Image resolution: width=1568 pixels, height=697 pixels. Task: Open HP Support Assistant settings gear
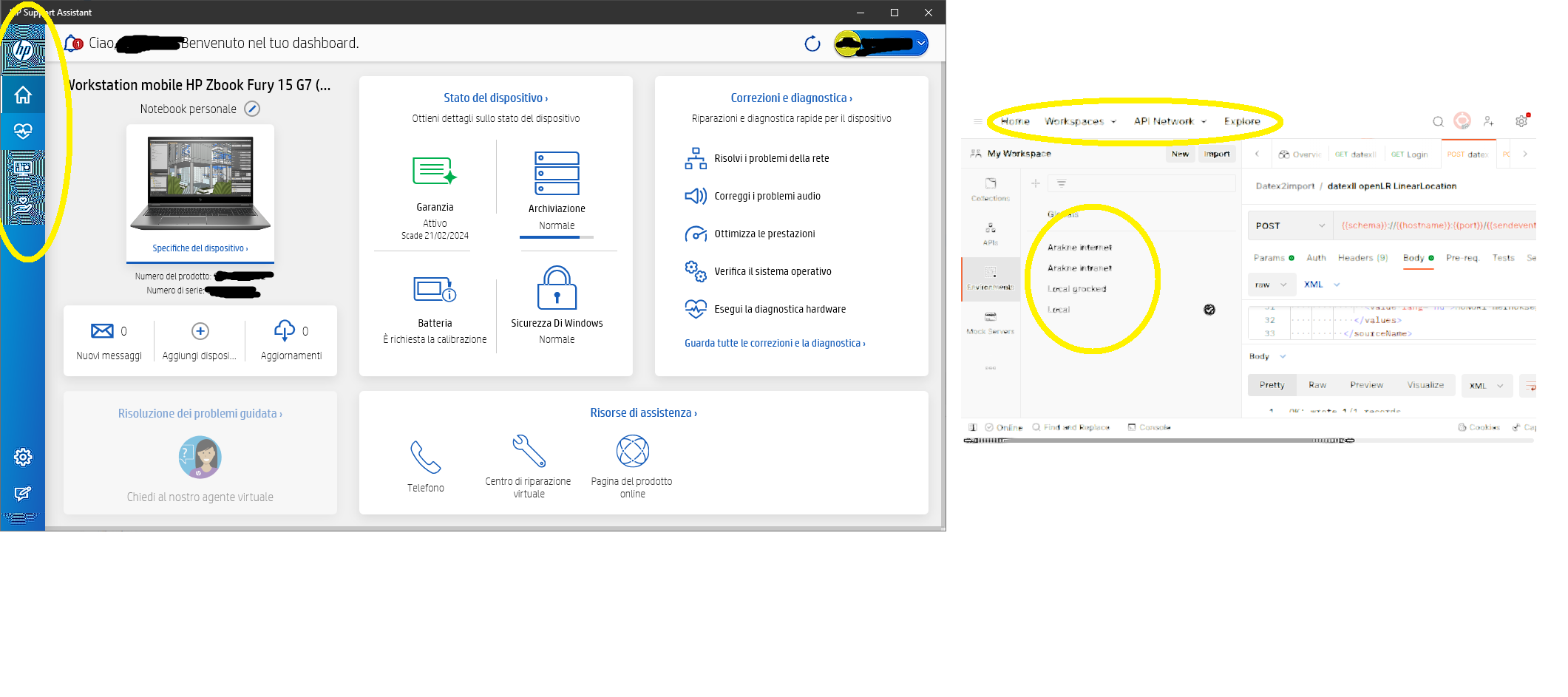(x=23, y=458)
